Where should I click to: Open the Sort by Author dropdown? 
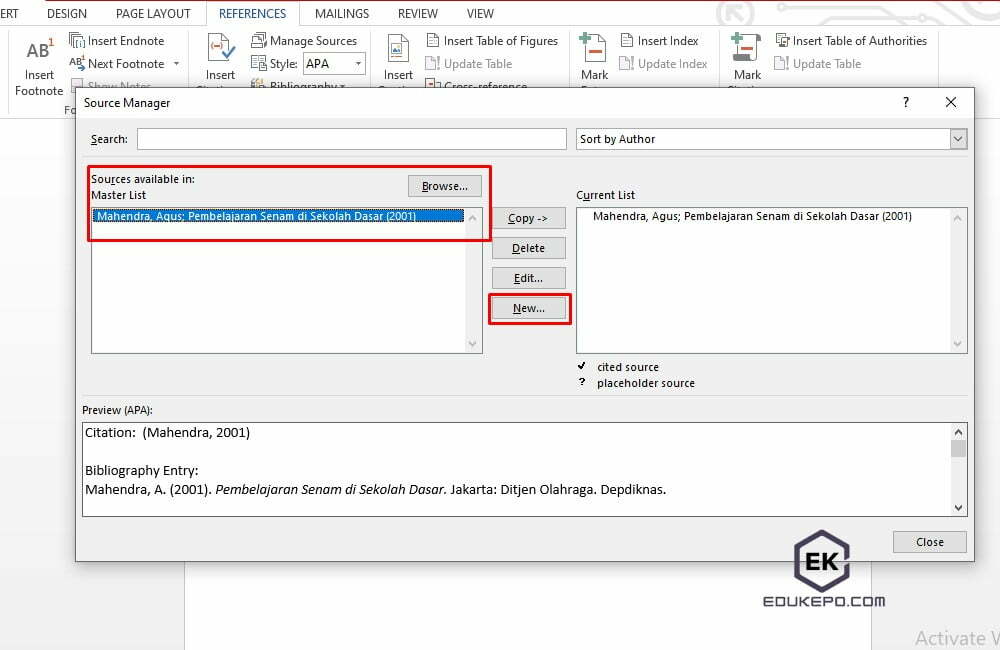coord(958,139)
